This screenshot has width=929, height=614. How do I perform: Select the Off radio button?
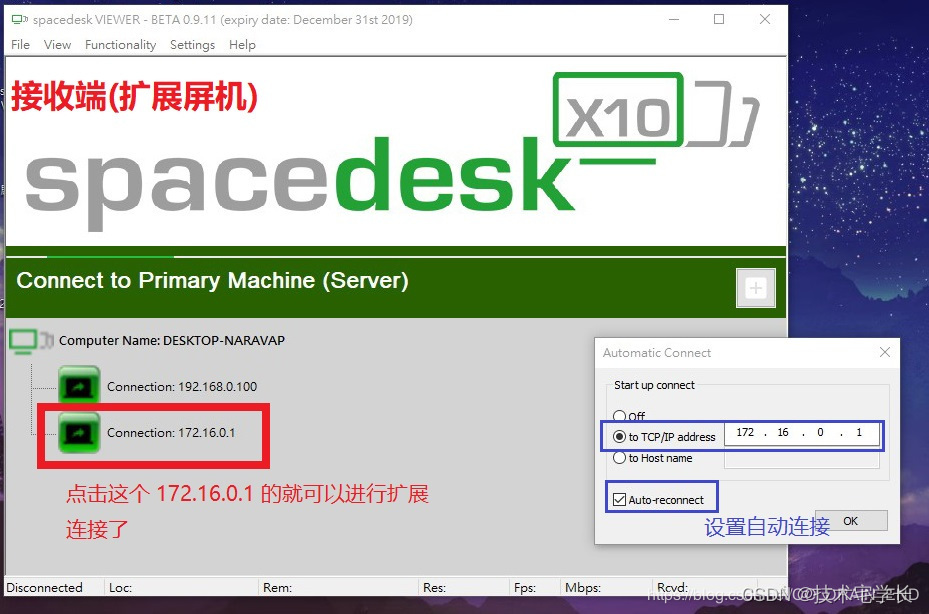[619, 415]
